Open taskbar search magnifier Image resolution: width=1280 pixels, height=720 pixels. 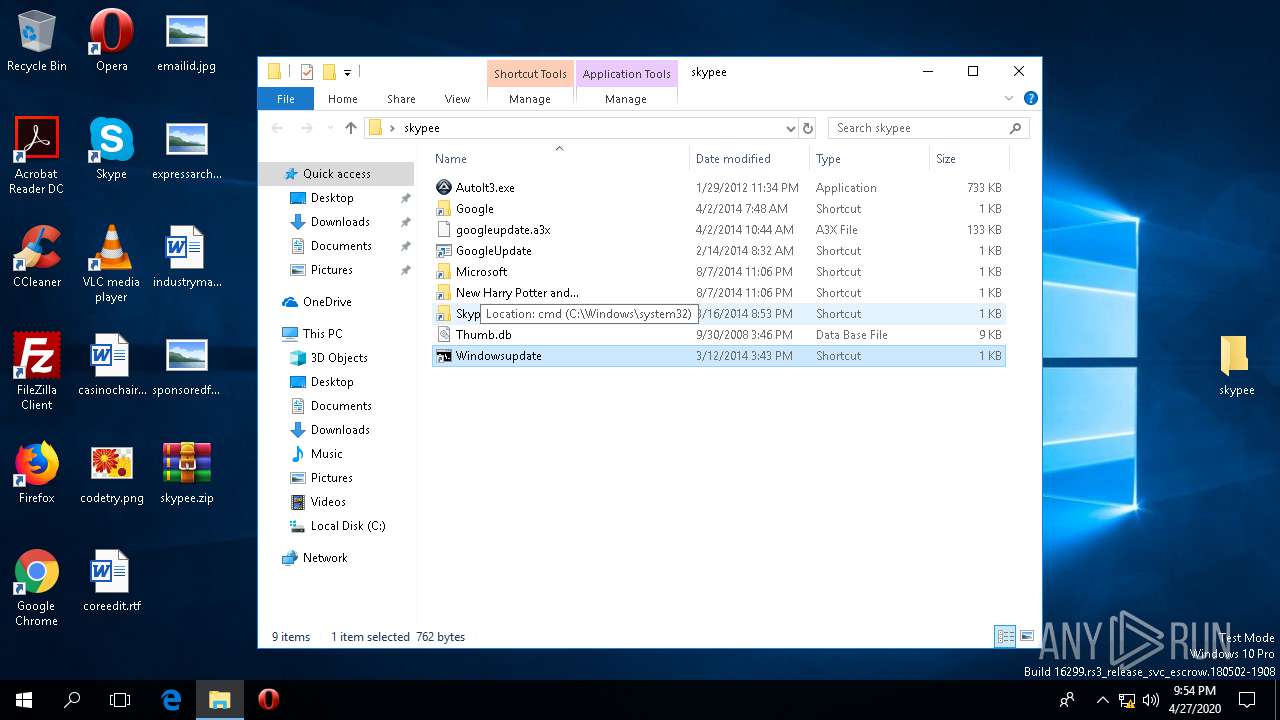[72, 700]
